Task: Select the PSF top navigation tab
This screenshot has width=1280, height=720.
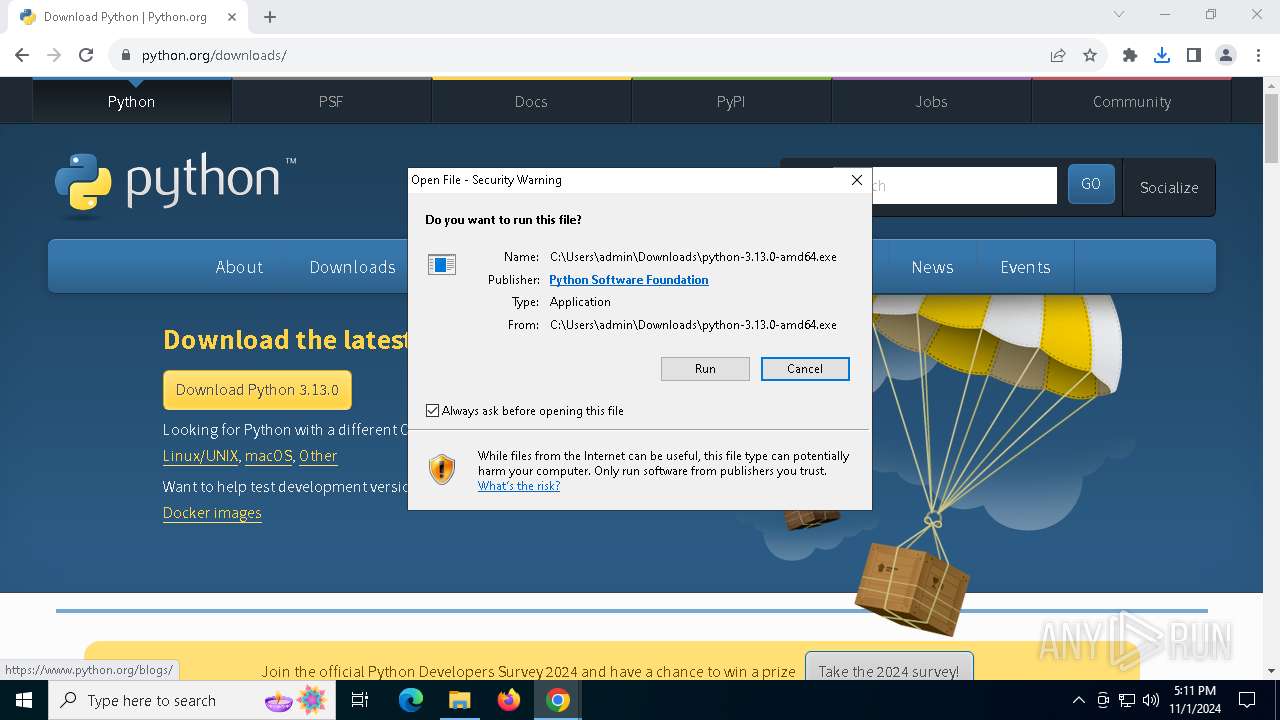Action: (331, 101)
